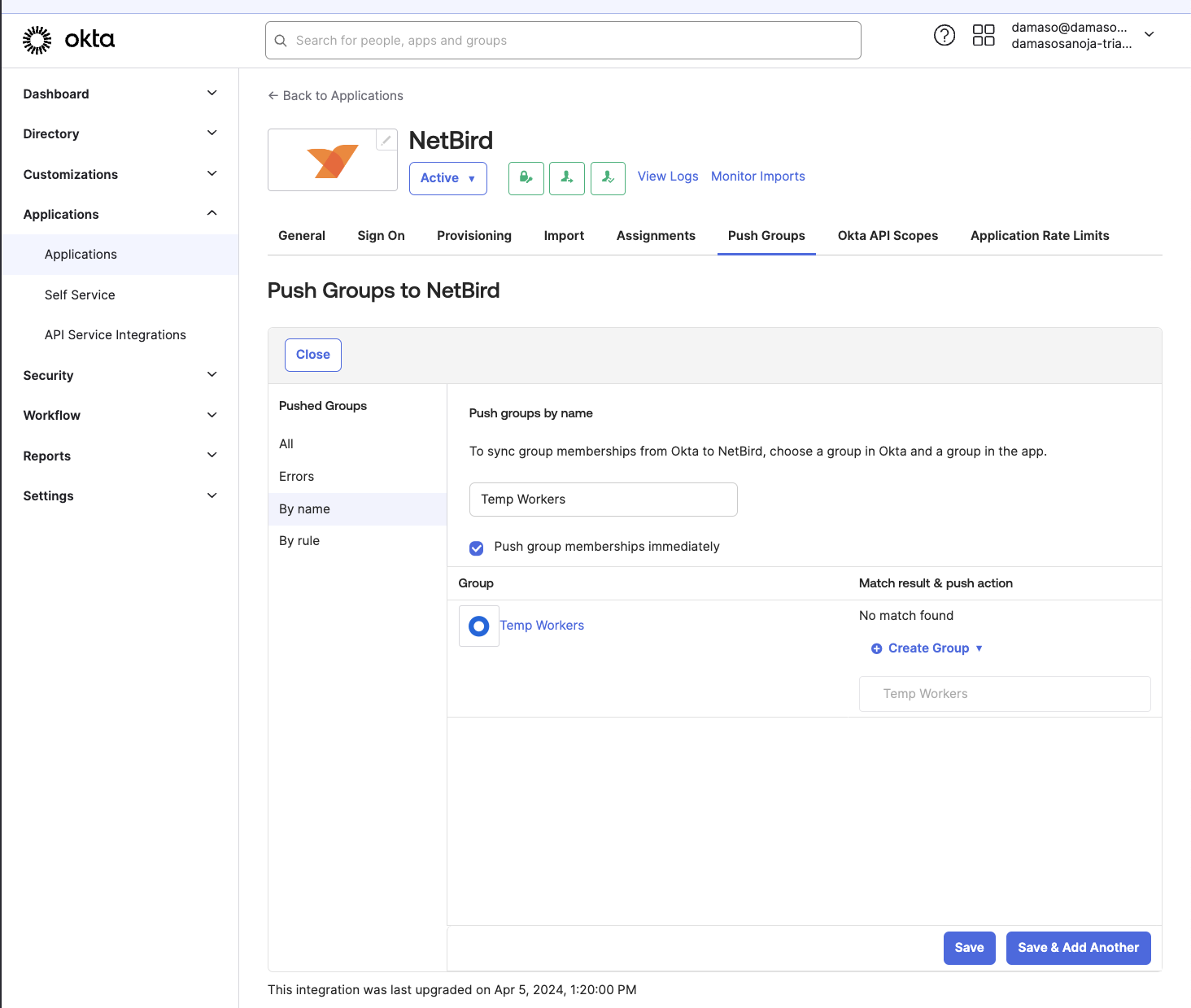Open View Logs
This screenshot has width=1191, height=1008.
(667, 176)
